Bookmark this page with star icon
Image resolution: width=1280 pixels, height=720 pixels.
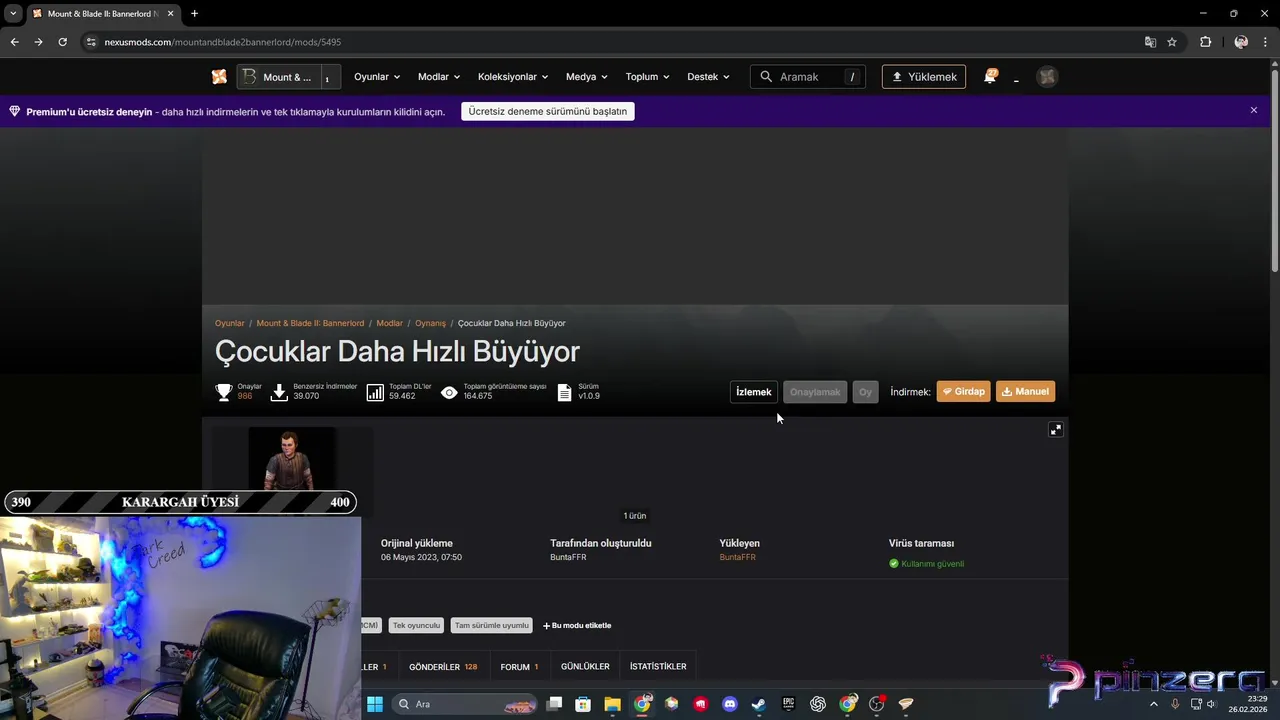coord(1172,42)
